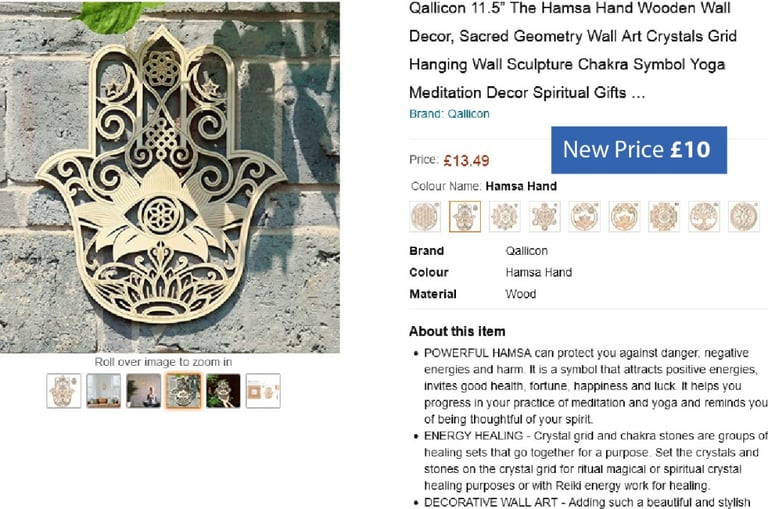
Task: Show the yoga meditation woman thumbnail
Action: [x=144, y=390]
